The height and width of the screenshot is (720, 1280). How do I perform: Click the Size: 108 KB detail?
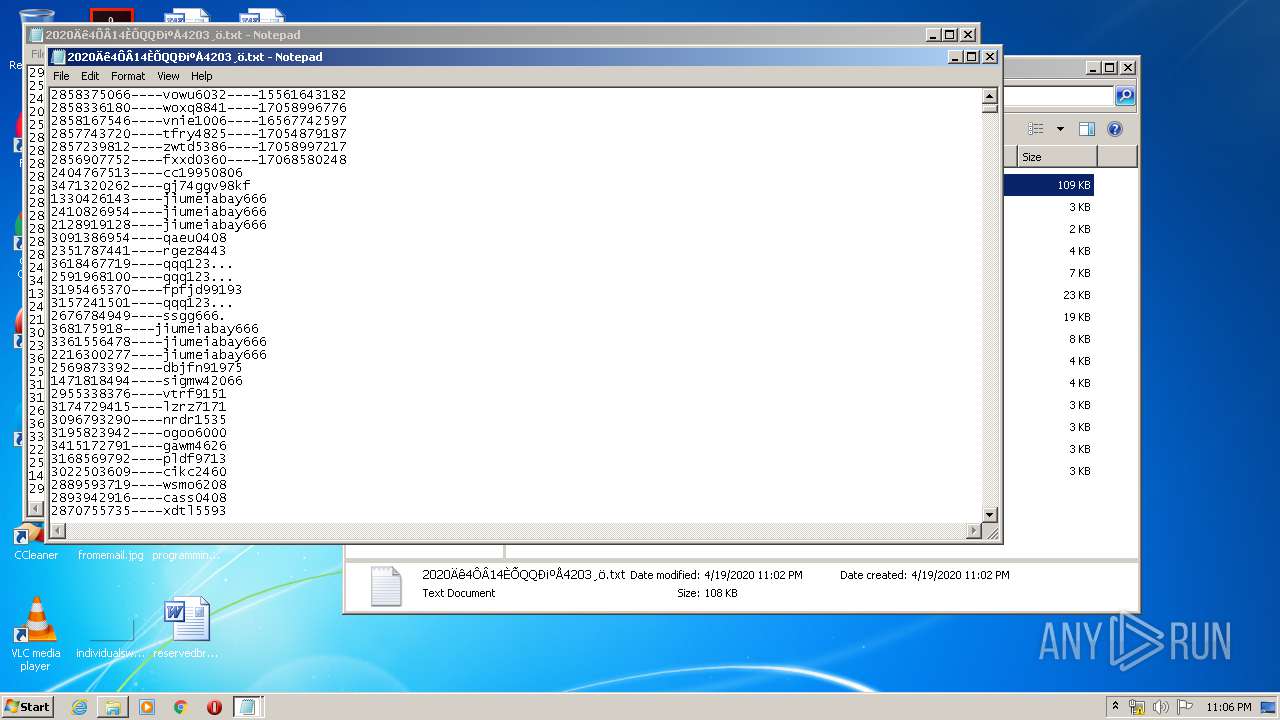[707, 593]
